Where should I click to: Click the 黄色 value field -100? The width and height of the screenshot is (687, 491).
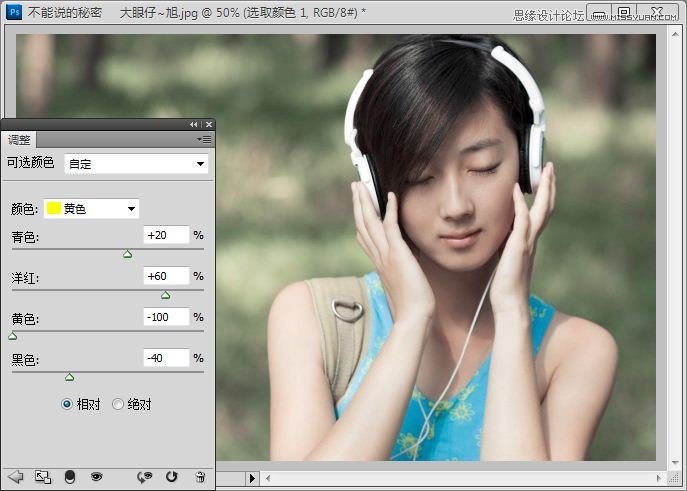coord(166,317)
